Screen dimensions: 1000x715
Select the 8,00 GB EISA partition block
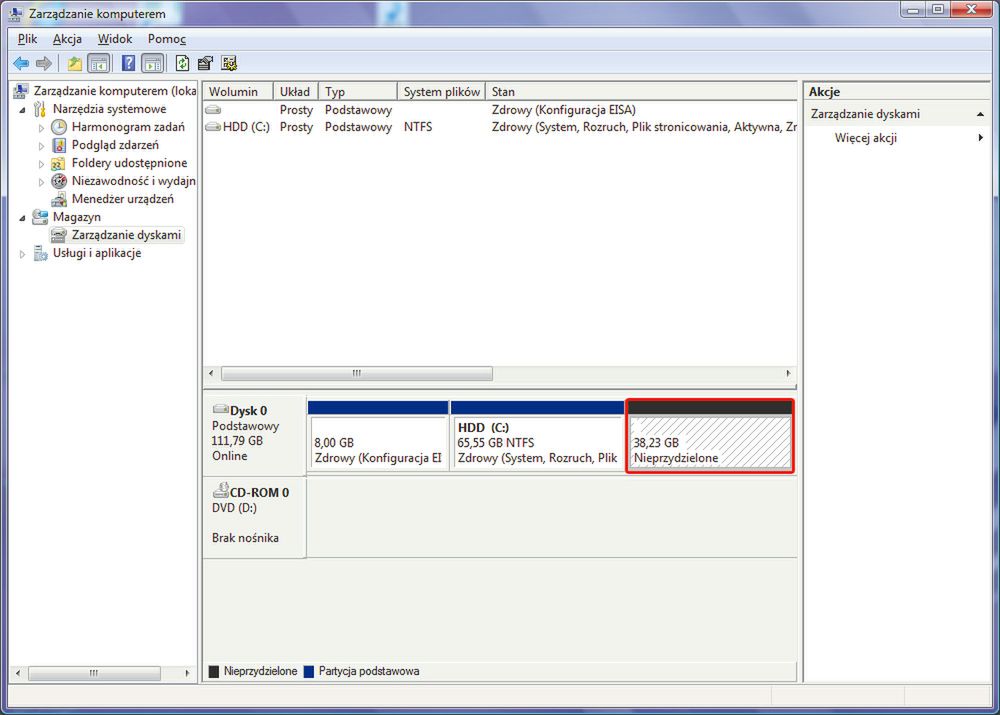tap(378, 436)
